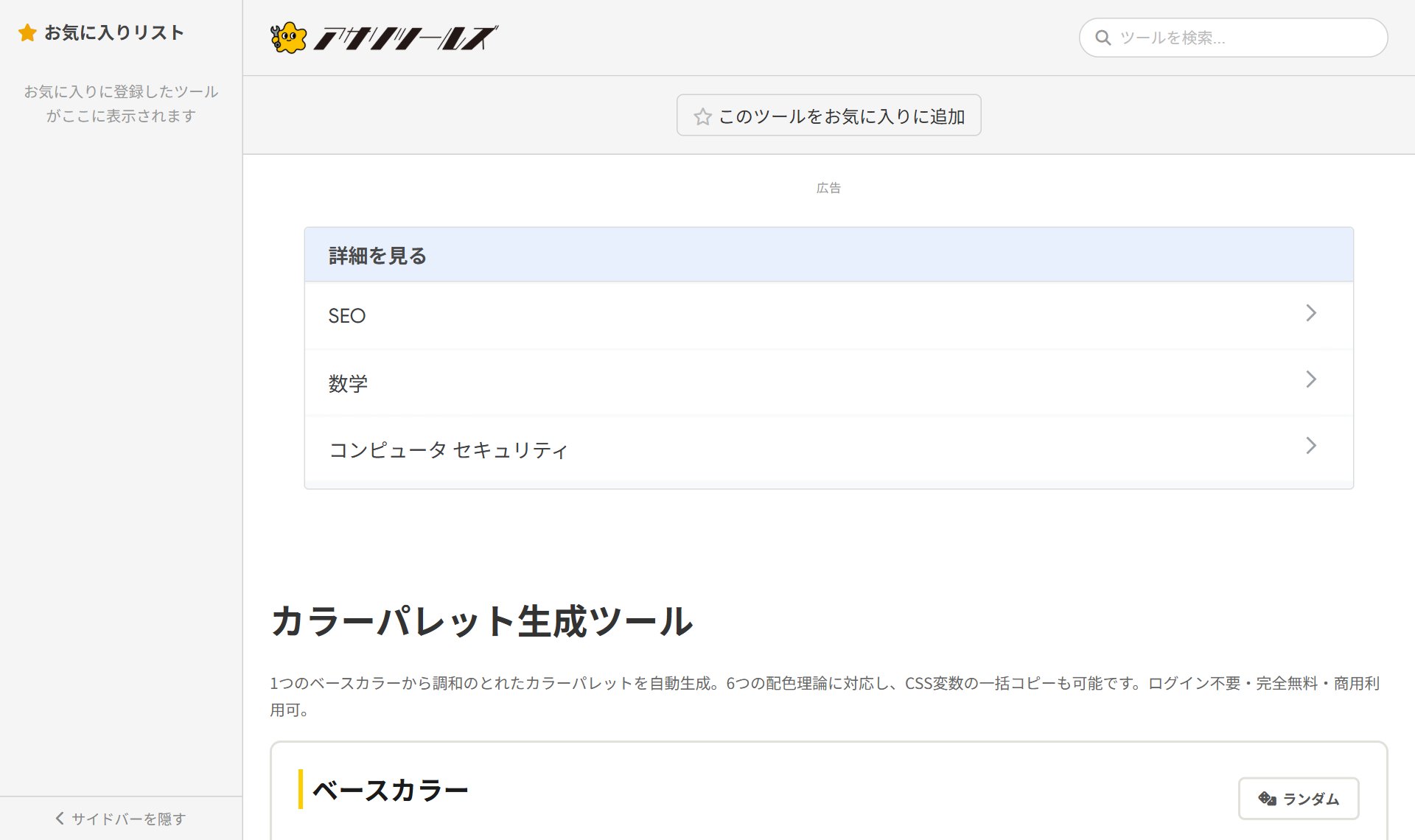The width and height of the screenshot is (1415, 840).
Task: Click the カラーパレット生成ツール page title
Action: coord(482,621)
